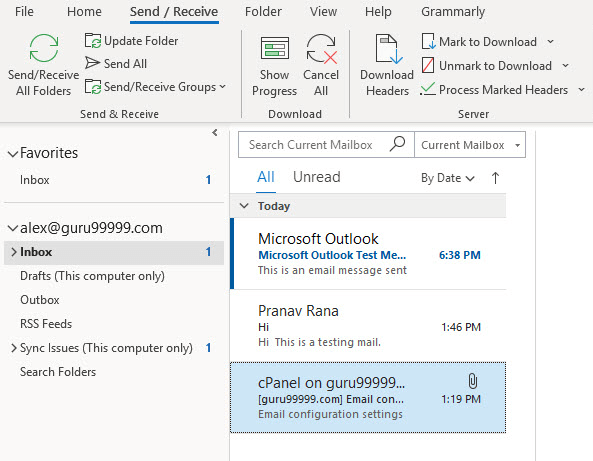593x461 pixels.
Task: Open the Folder ribbon tab
Action: [263, 12]
